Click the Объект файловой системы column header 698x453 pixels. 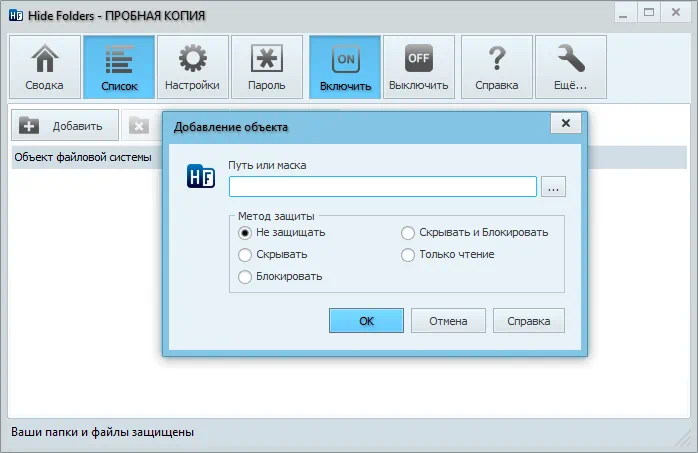83,157
